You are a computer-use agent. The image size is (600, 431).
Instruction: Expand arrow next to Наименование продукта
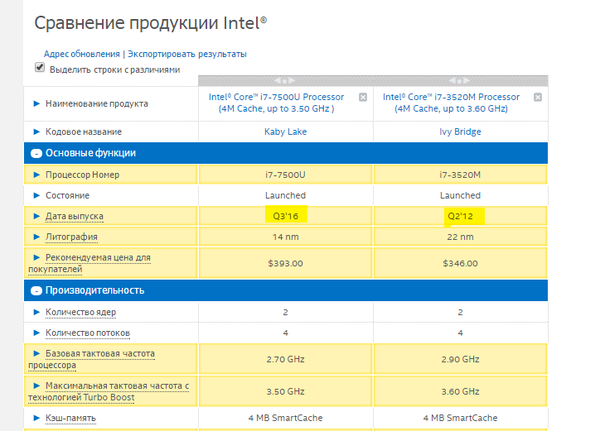(x=37, y=103)
